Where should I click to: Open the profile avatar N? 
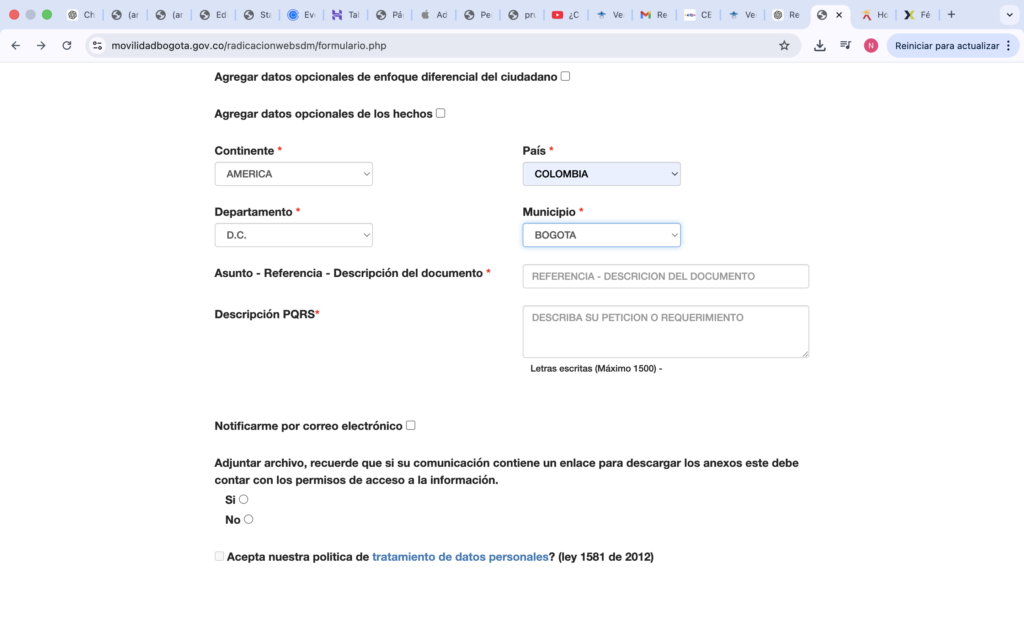pyautogui.click(x=871, y=45)
